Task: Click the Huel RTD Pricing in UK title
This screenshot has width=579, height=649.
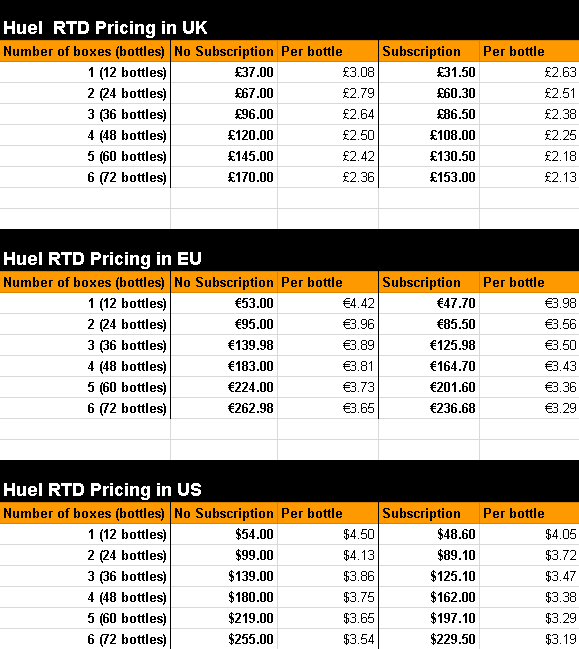Action: point(105,28)
